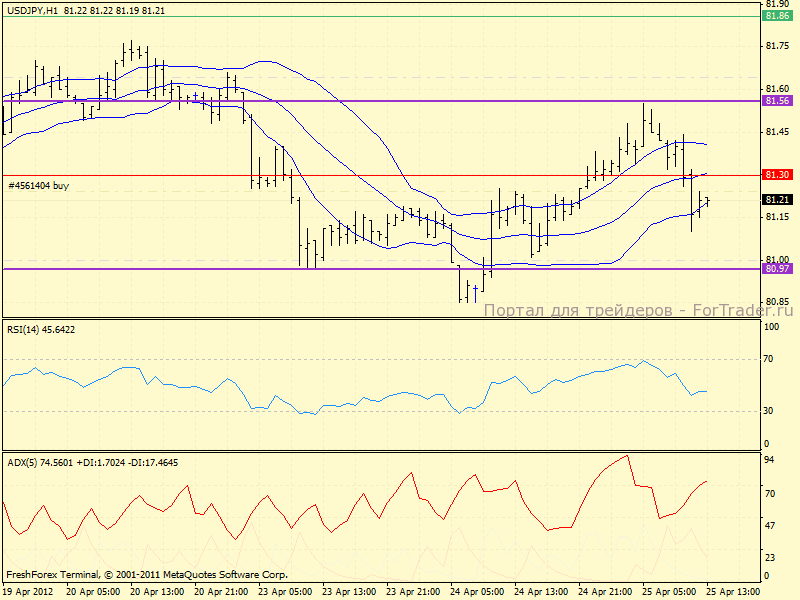The image size is (800, 600).
Task: Click the 25 Apr 13:00 time marker
Action: 738,592
